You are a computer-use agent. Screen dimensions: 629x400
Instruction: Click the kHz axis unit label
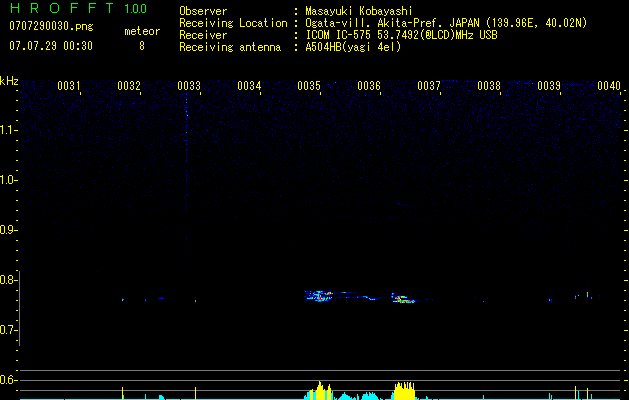point(9,81)
